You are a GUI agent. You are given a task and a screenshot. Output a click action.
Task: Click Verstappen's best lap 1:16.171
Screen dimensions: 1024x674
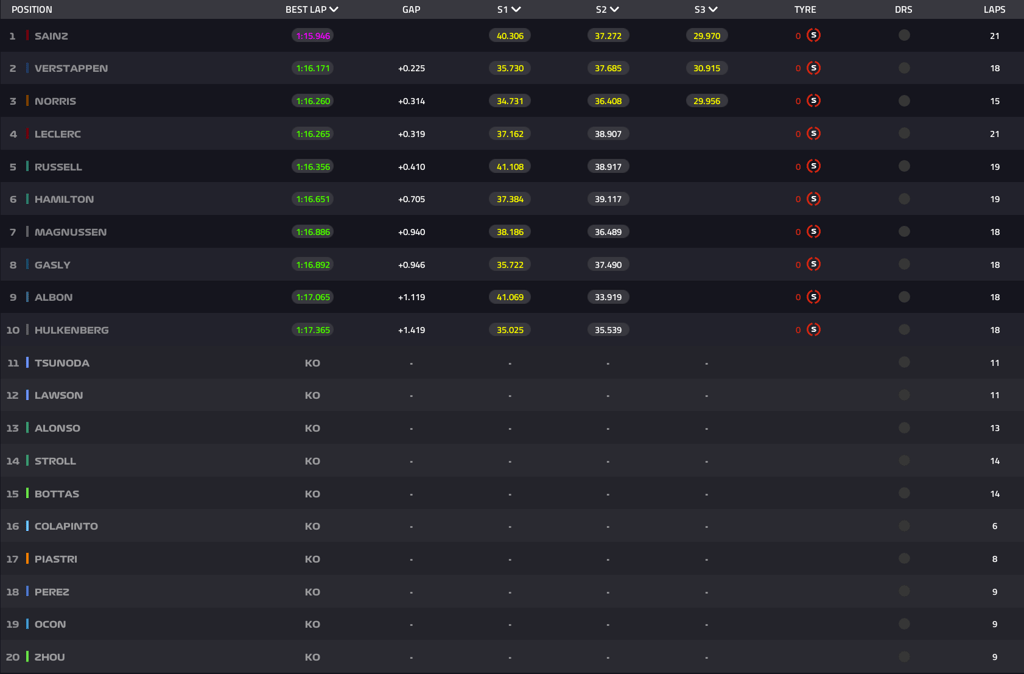tap(313, 69)
